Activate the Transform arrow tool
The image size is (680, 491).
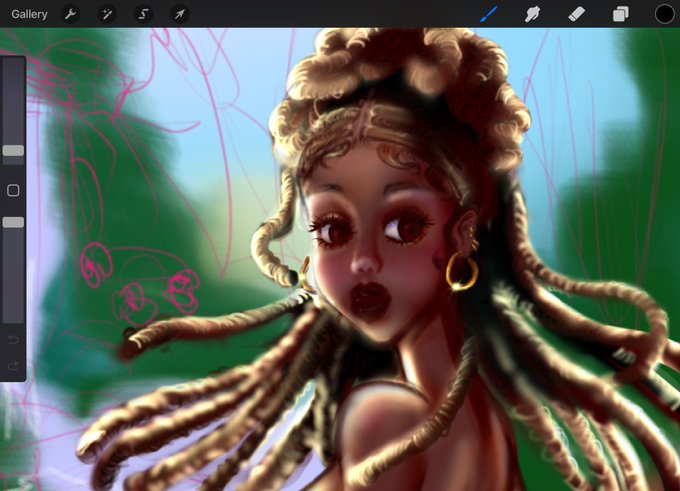(180, 14)
